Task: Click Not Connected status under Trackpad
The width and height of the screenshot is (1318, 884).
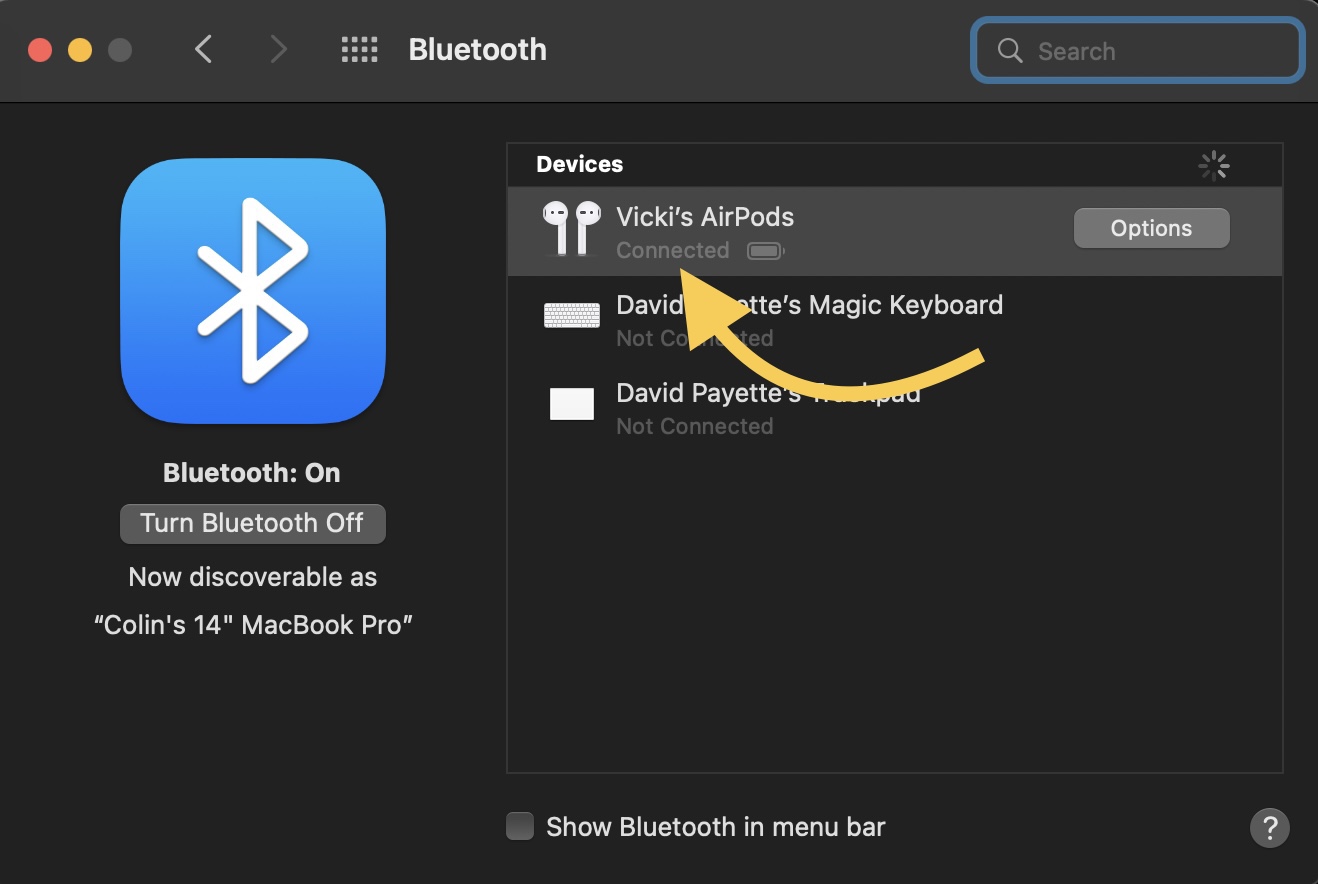Action: tap(695, 427)
